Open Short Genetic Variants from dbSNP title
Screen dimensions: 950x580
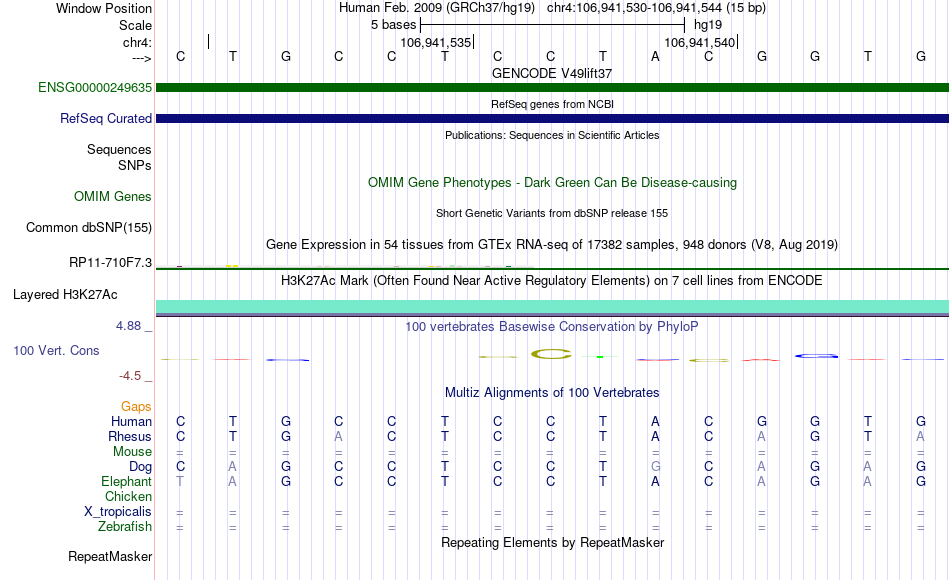point(552,213)
